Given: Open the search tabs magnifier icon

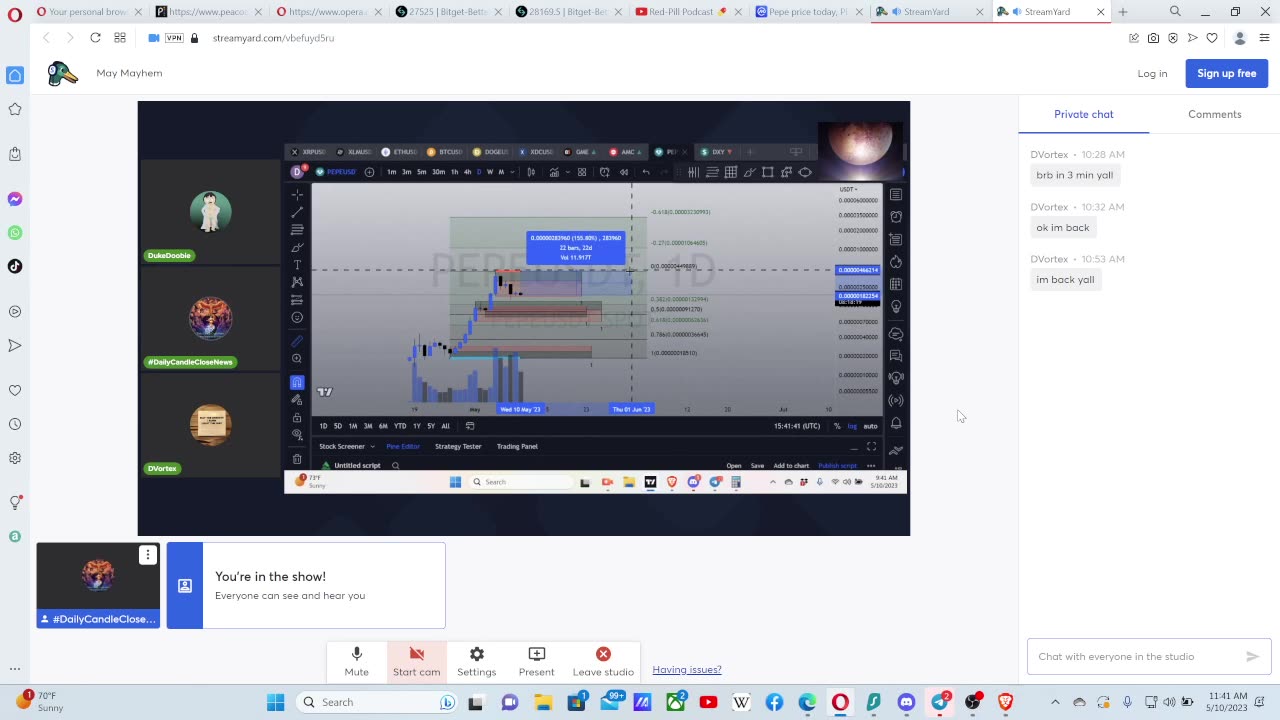Looking at the screenshot, I should point(1175,12).
